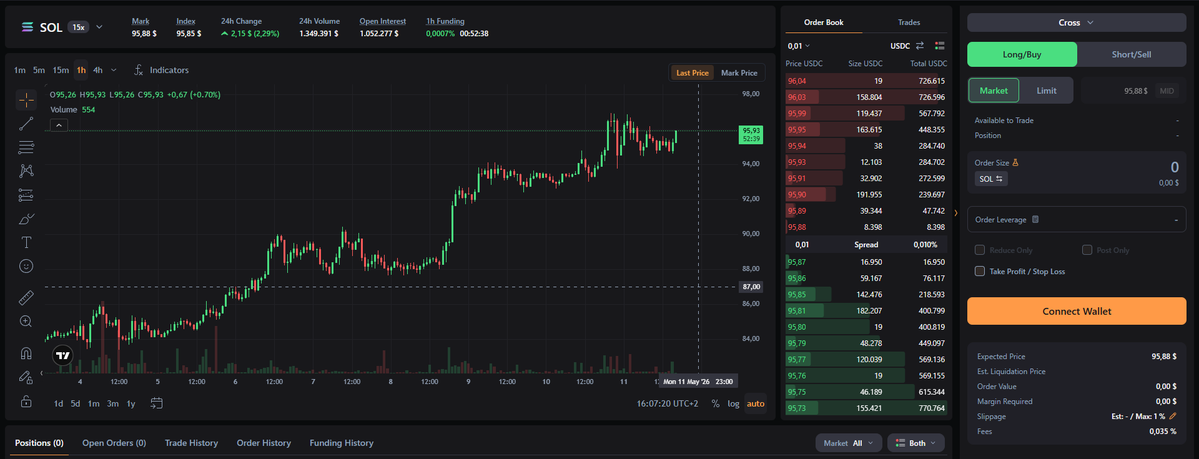This screenshot has height=459, width=1199.
Task: Open the Market All filter dropdown
Action: click(849, 443)
